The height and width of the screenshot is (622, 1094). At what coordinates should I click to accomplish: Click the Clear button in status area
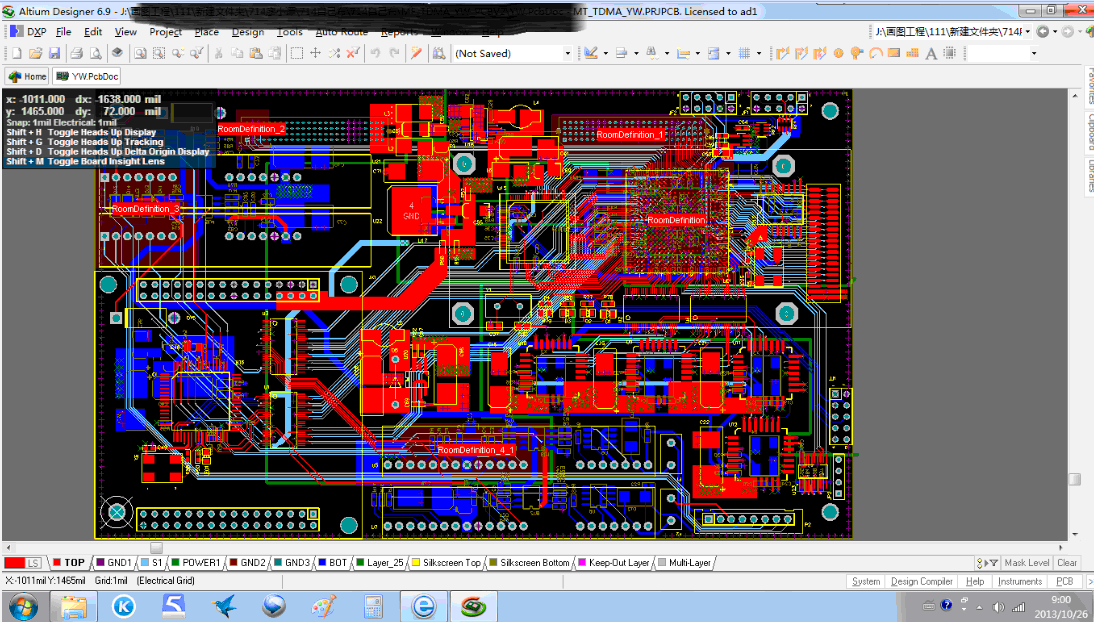(1068, 563)
